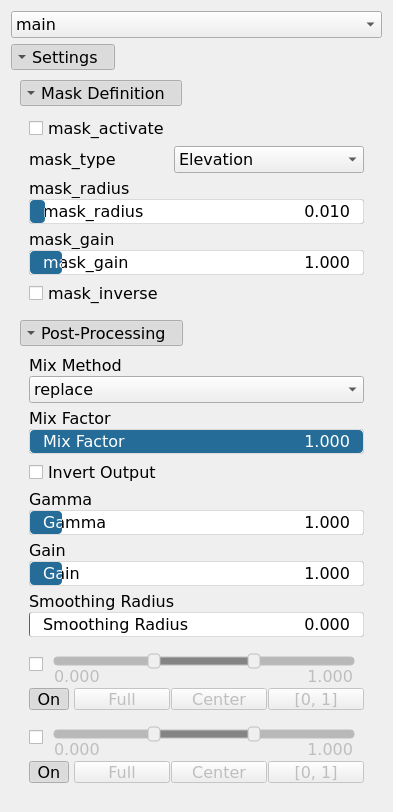Open the mask_type Elevation dropdown
This screenshot has height=812, width=393.
coord(269,160)
